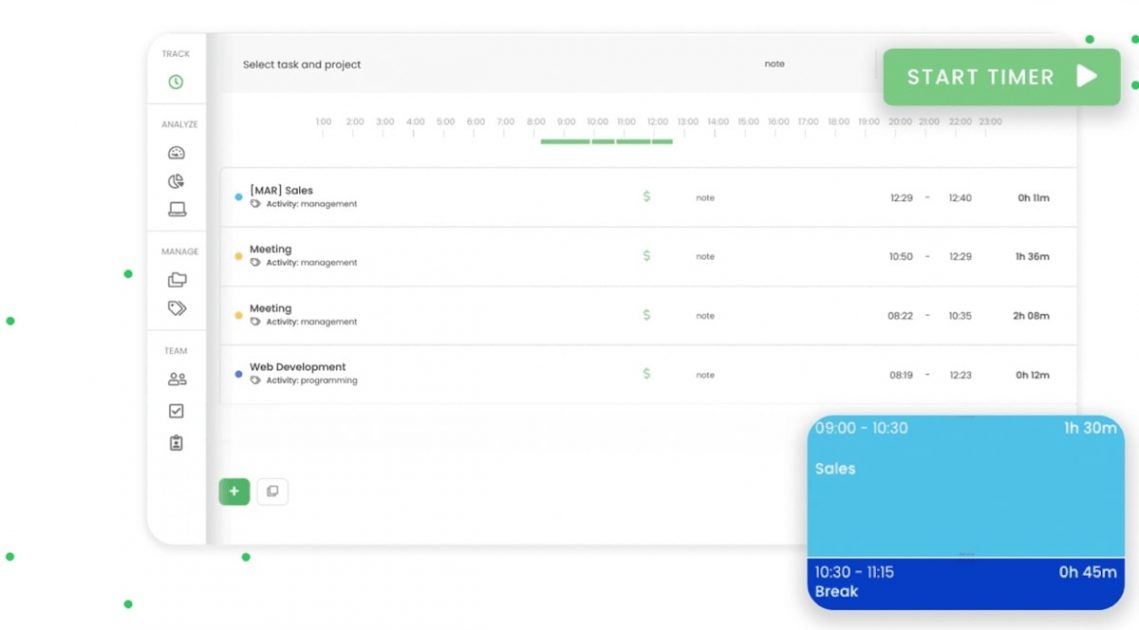This screenshot has height=630, width=1139.
Task: Toggle billable dollar icon for 08:22 Meeting
Action: (646, 315)
